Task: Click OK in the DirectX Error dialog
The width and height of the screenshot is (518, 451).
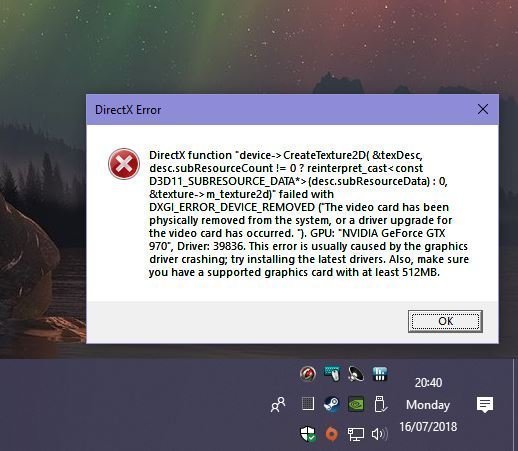Action: [x=445, y=321]
